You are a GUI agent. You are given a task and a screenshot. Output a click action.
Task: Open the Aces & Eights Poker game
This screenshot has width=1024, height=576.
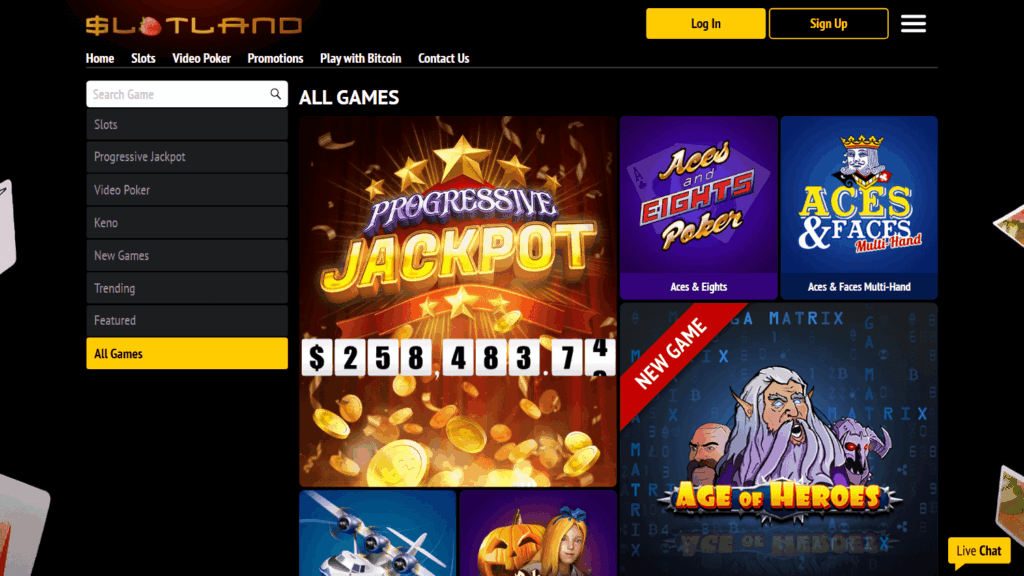coord(698,208)
